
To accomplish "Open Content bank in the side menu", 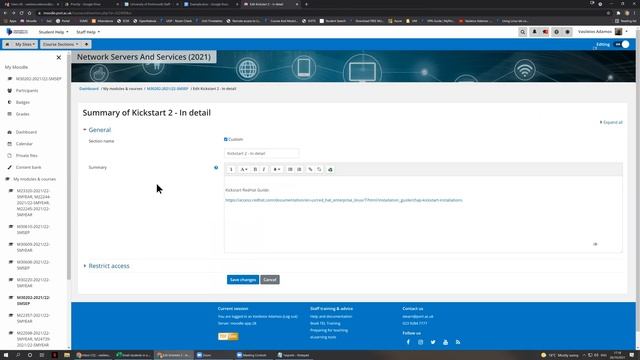I will pos(29,167).
